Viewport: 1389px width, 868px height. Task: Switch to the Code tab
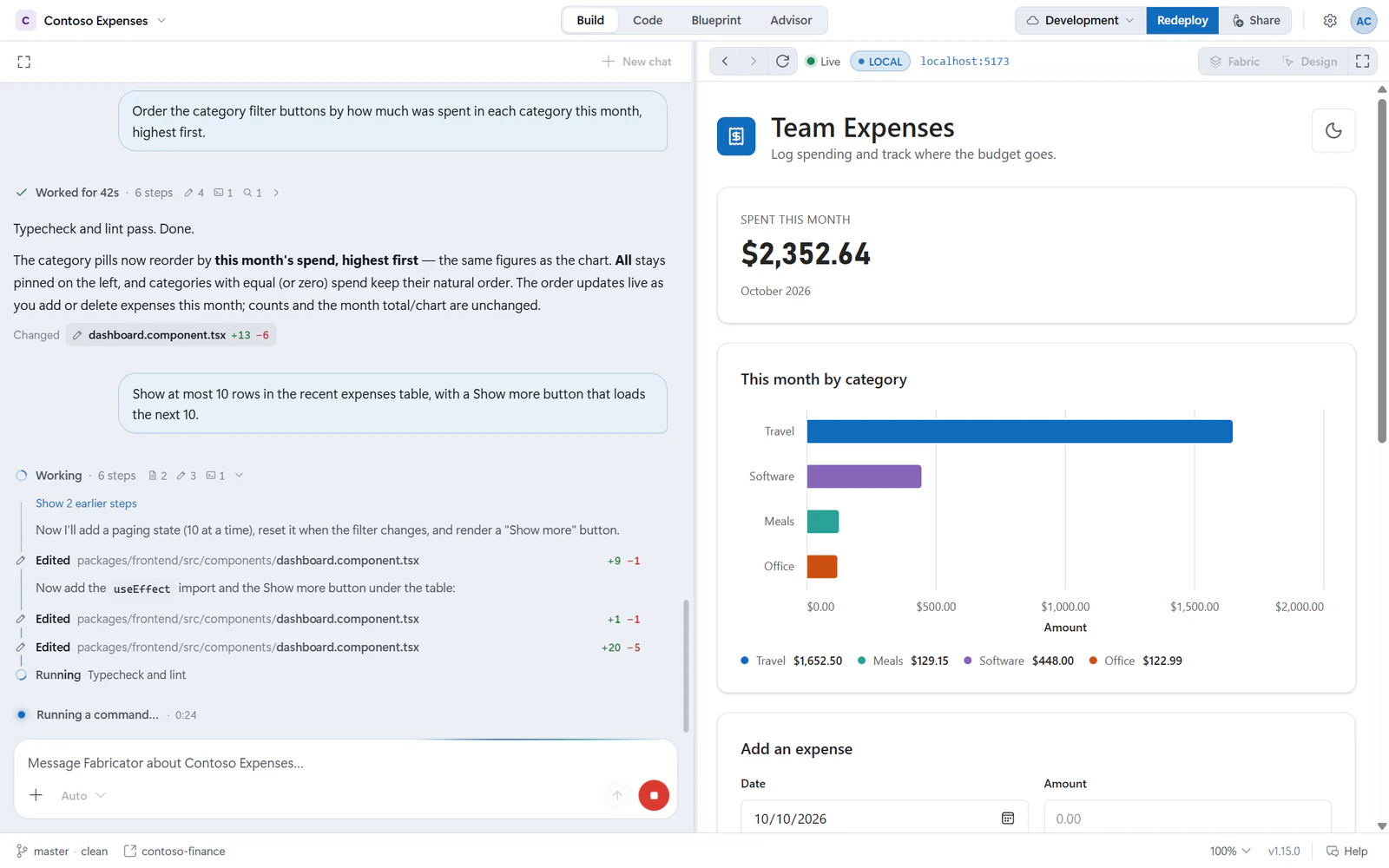tap(648, 20)
